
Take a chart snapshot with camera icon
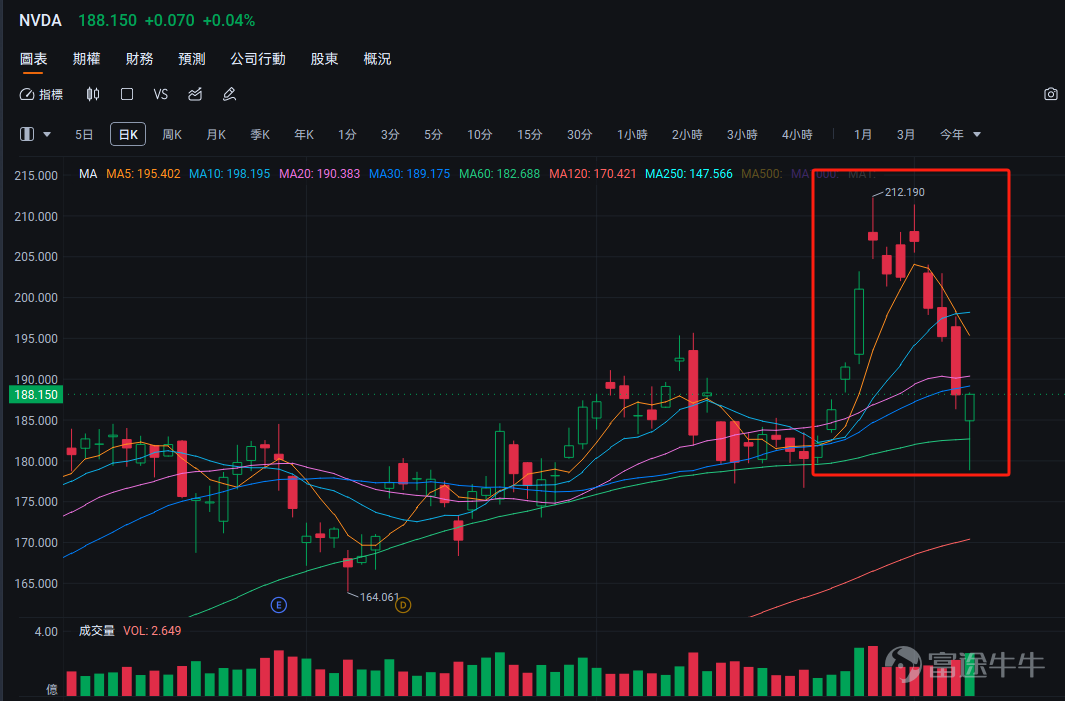point(1051,94)
